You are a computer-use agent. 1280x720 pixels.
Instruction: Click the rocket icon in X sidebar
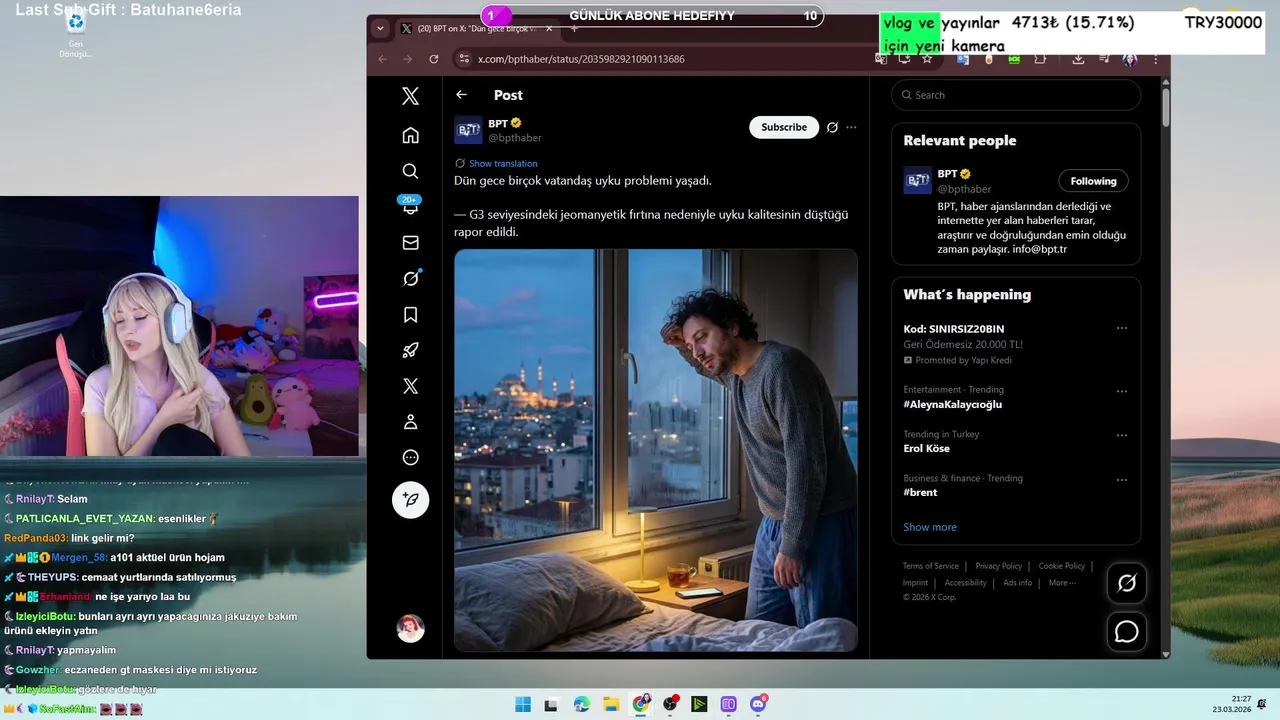(410, 350)
